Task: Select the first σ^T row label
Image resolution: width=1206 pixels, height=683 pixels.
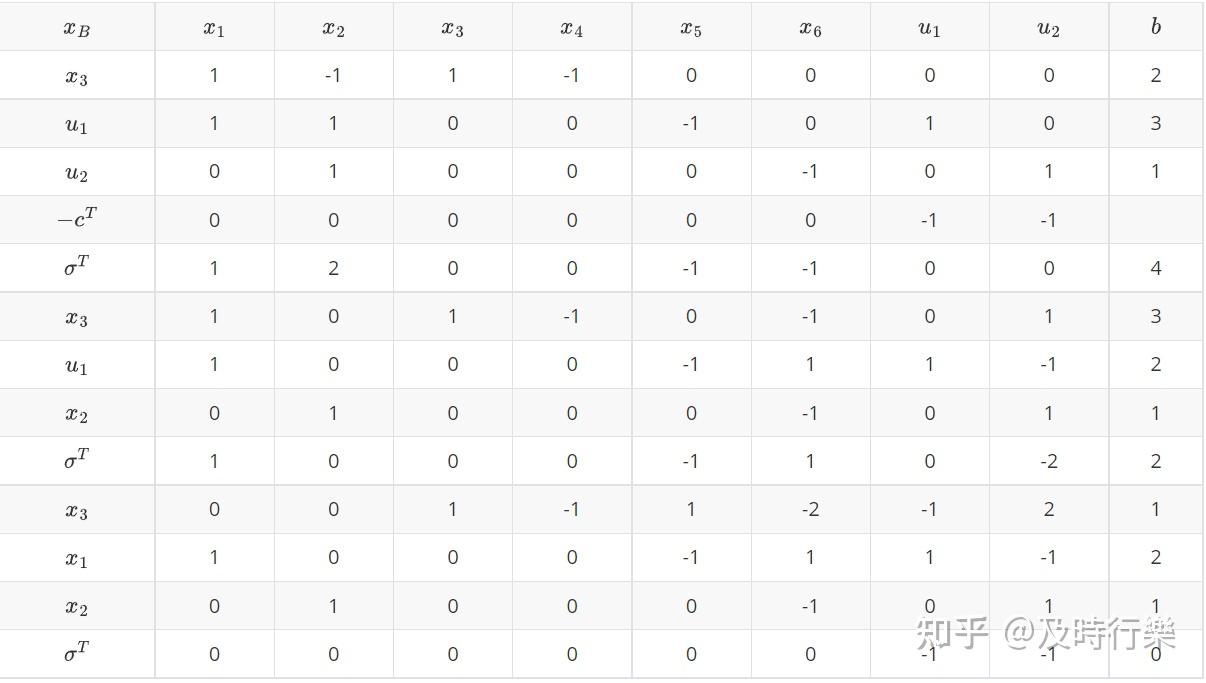Action: [x=77, y=267]
